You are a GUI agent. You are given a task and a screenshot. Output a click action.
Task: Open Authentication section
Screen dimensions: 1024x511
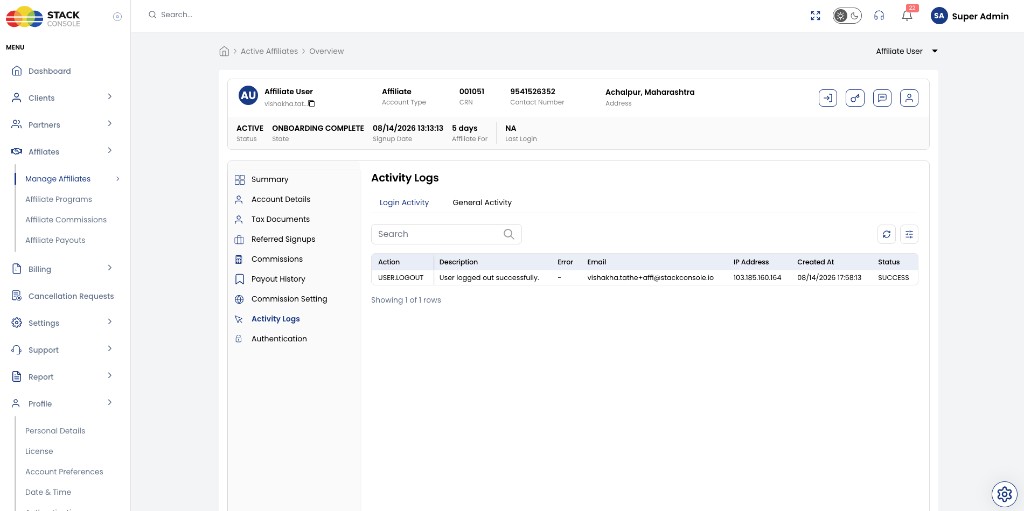pyautogui.click(x=270, y=338)
